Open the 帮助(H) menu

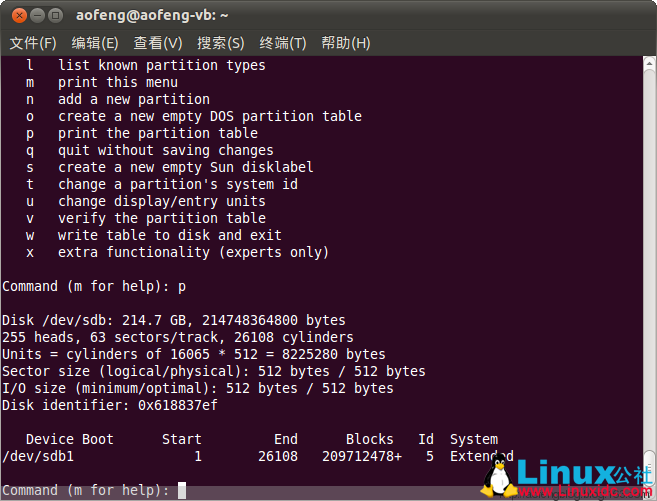(x=346, y=43)
